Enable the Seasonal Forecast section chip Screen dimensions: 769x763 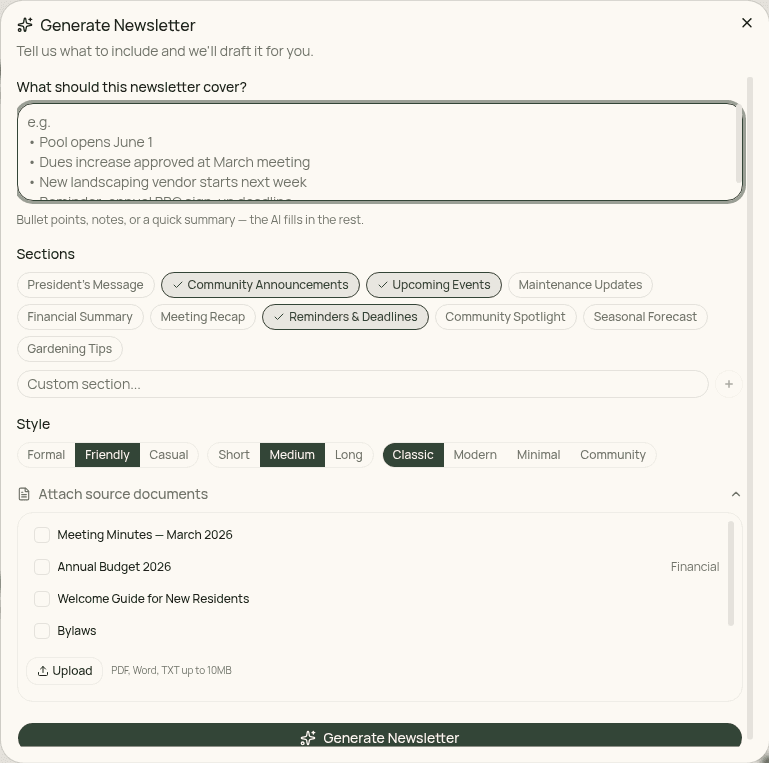[x=645, y=317]
